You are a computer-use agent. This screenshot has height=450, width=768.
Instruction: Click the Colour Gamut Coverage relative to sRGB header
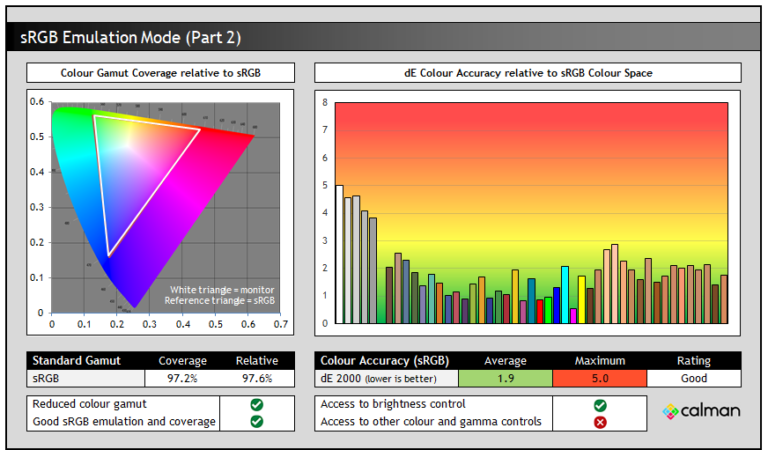[x=160, y=73]
